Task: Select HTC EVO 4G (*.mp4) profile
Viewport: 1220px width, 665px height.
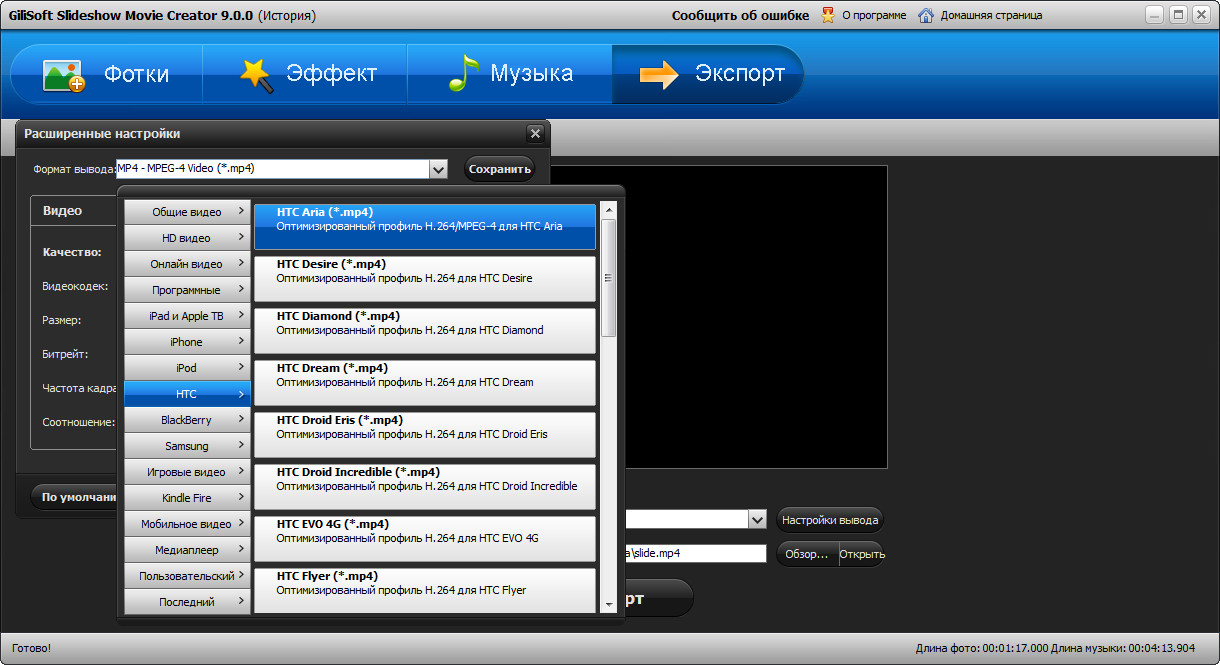Action: 425,538
